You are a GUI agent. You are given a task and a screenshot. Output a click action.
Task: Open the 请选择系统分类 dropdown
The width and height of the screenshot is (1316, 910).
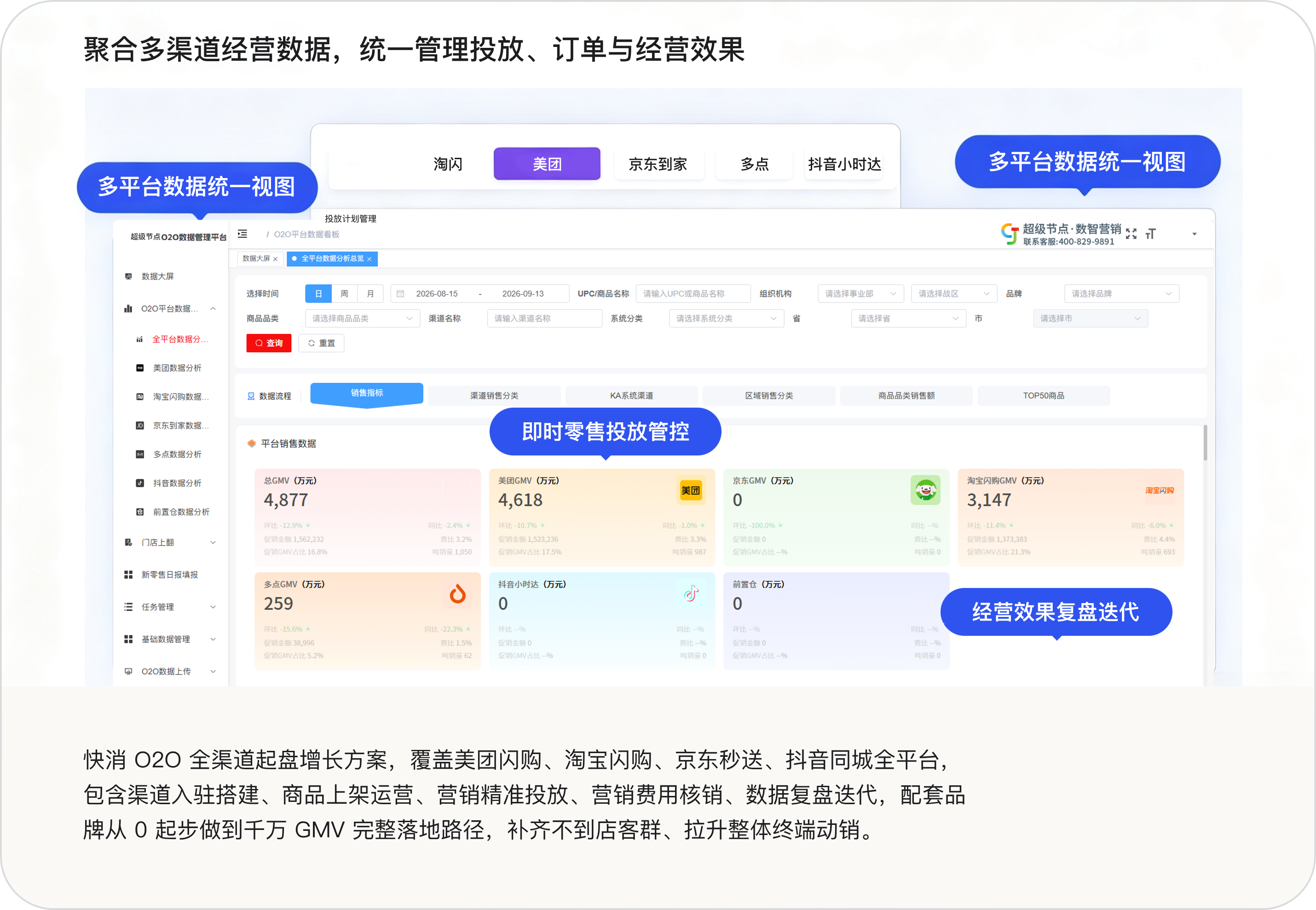click(x=727, y=319)
